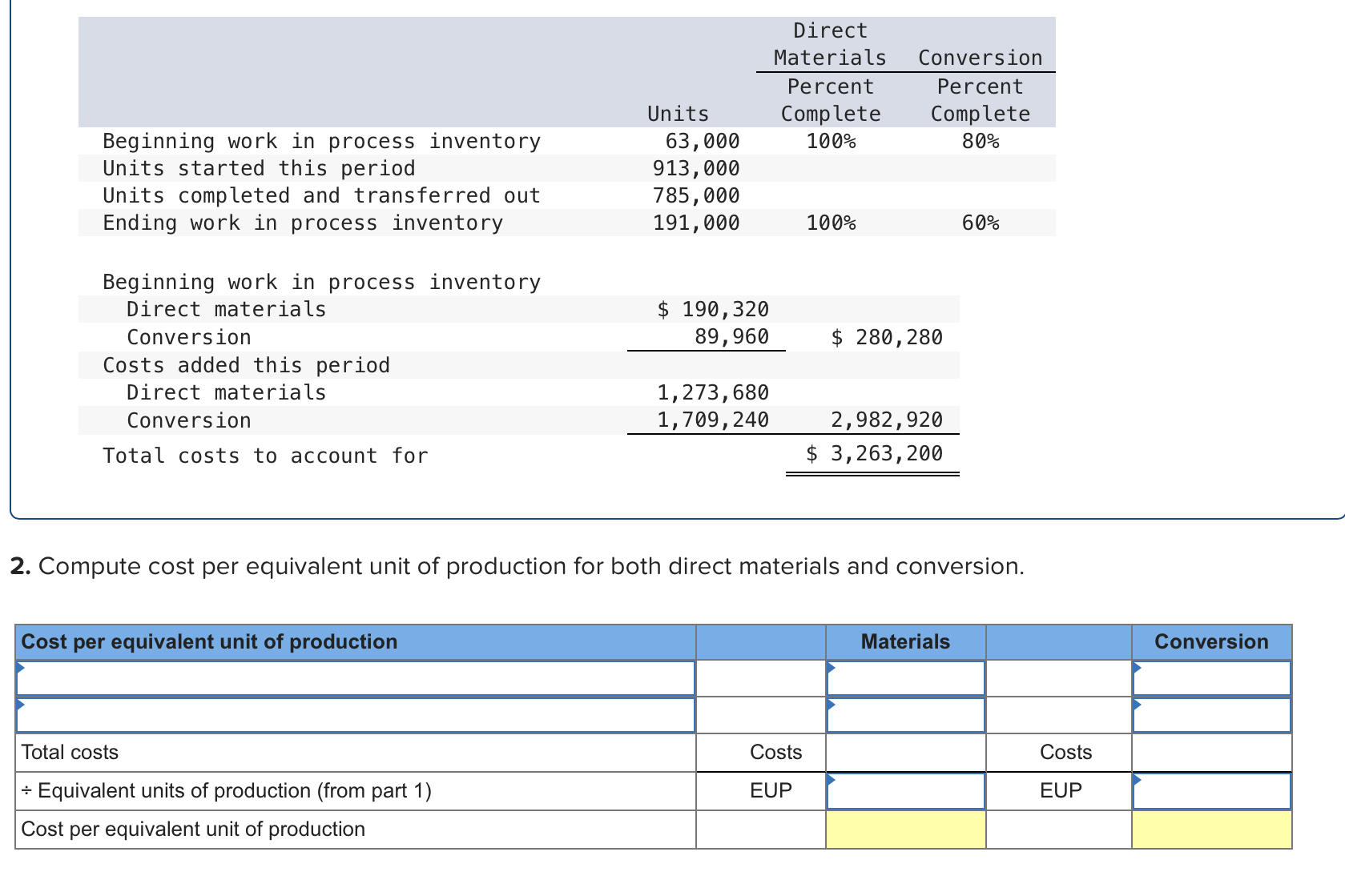
Task: Open the Materials dropdown in the first row
Action: pyautogui.click(x=833, y=666)
